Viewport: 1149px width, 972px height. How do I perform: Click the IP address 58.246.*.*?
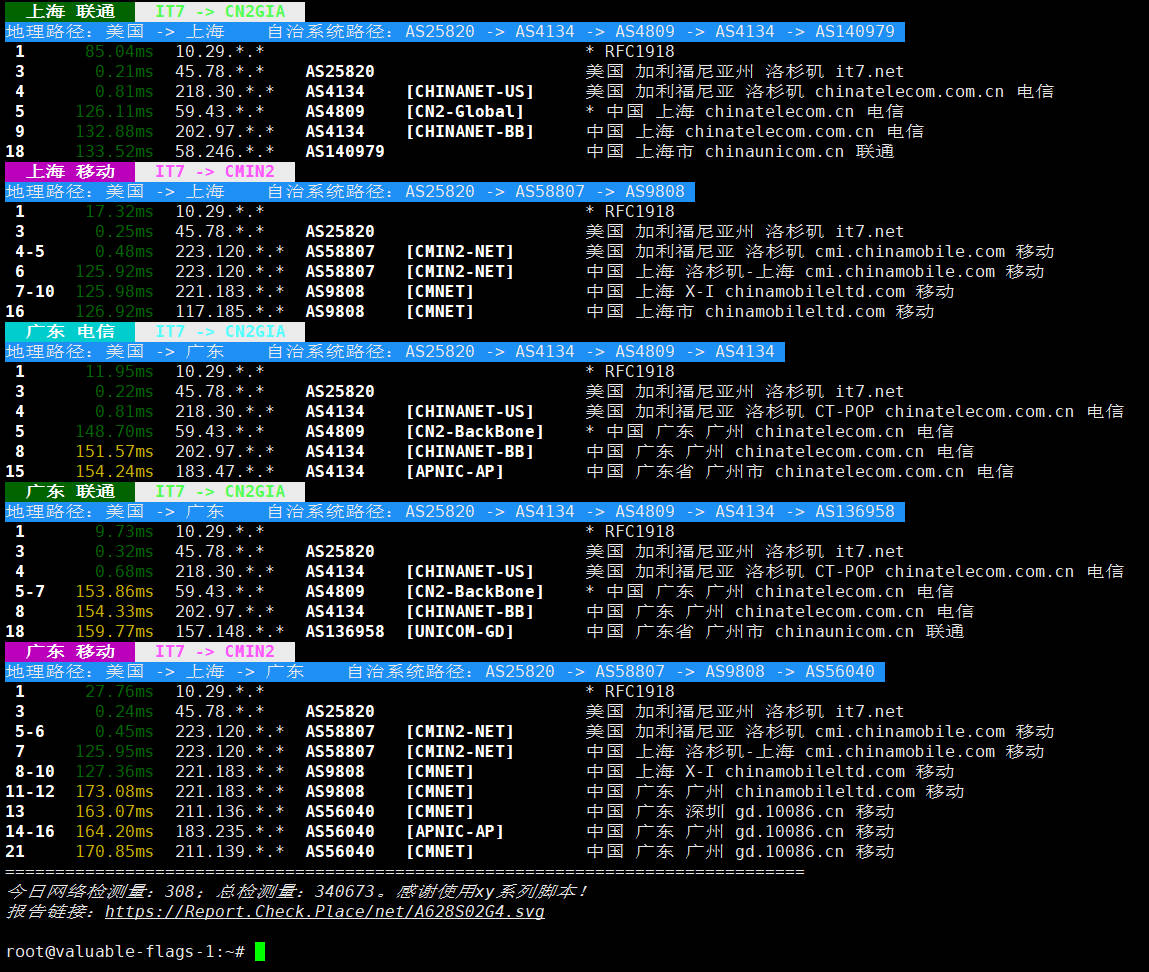coord(224,151)
